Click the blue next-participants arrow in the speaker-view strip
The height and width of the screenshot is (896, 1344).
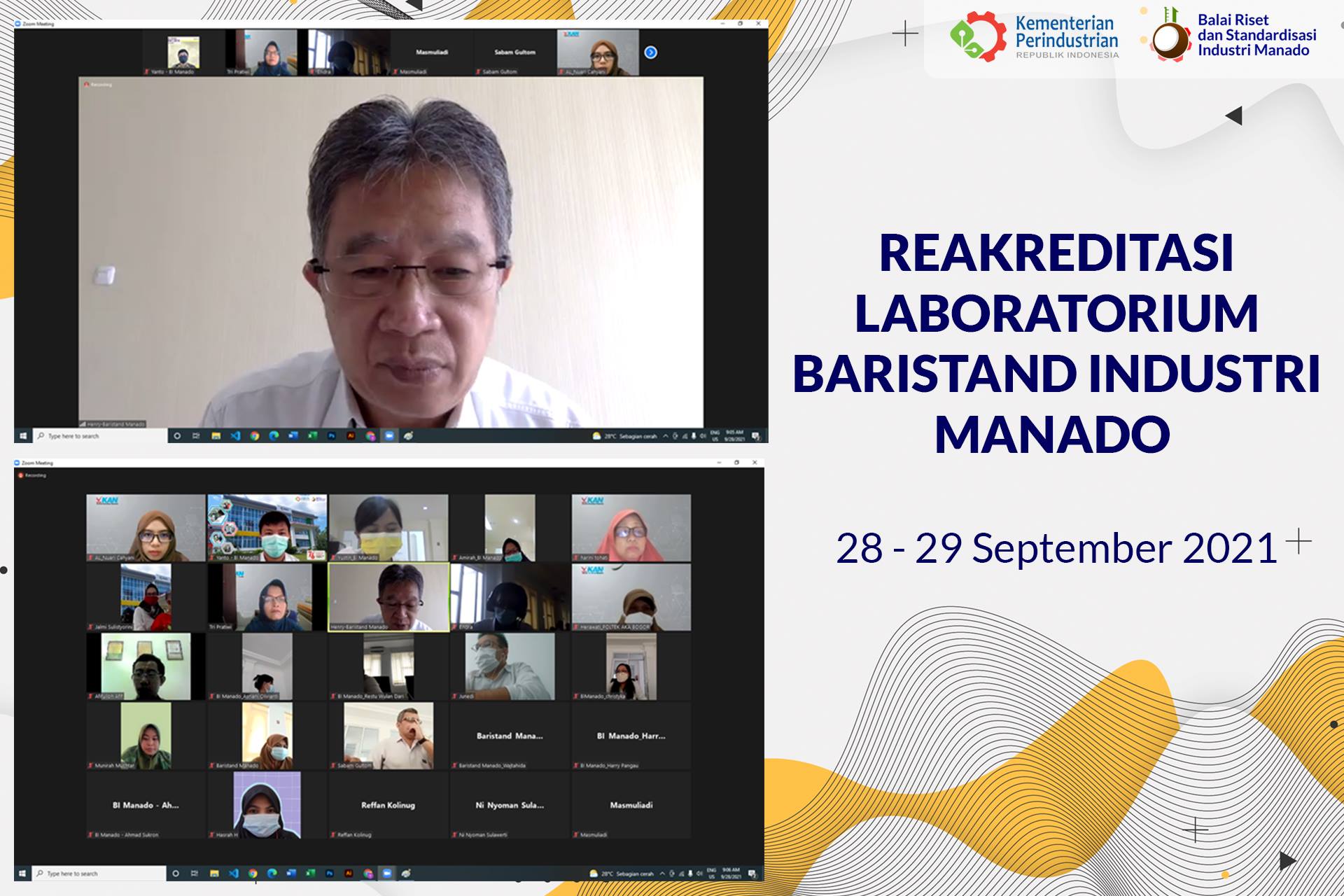click(650, 52)
